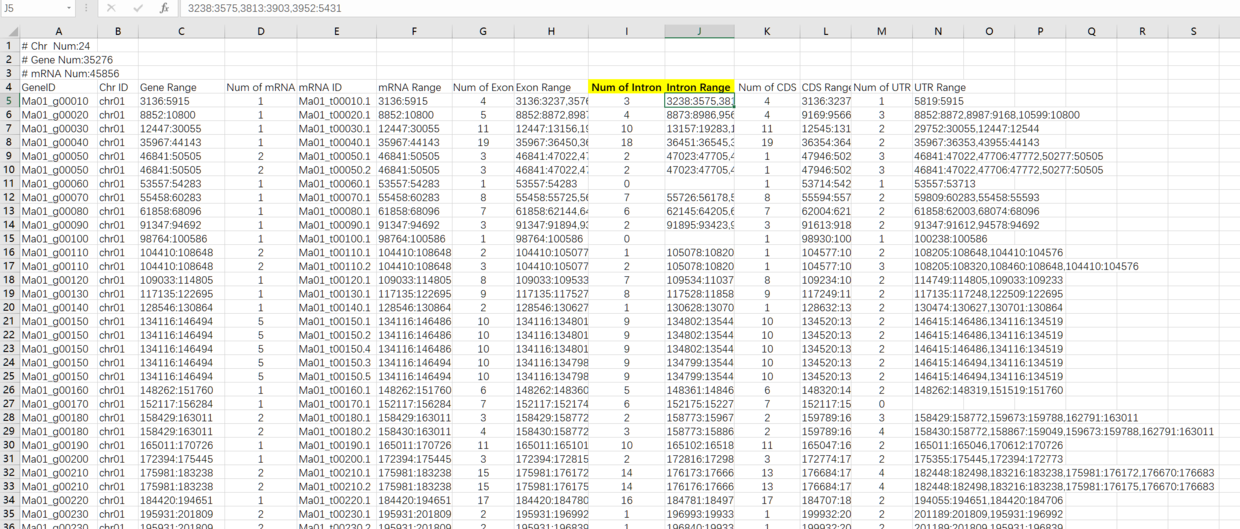Click cell '# mRNA Num:45856'
Screen dimensions: 1240x529
pos(58,73)
